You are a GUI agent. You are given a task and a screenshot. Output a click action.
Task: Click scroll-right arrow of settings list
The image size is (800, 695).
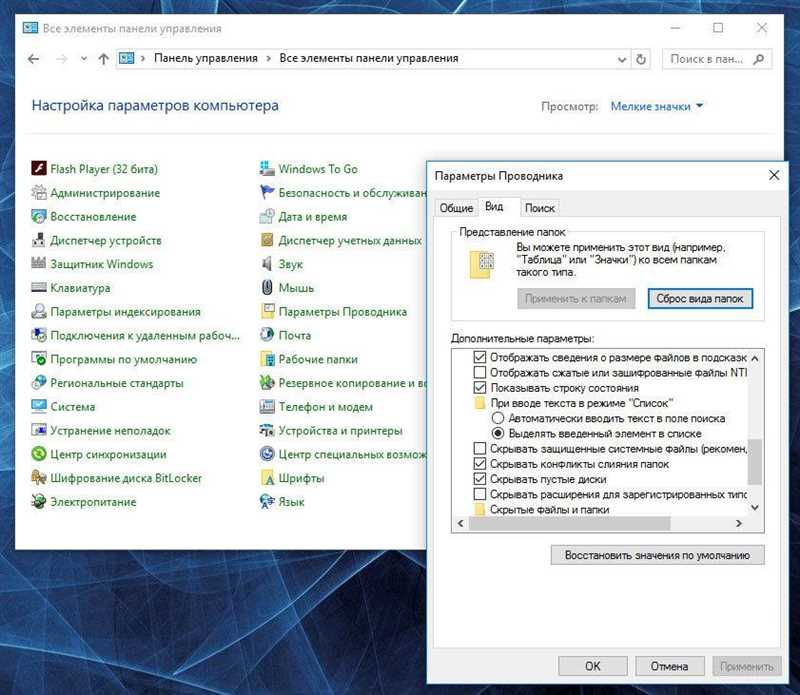pos(738,523)
